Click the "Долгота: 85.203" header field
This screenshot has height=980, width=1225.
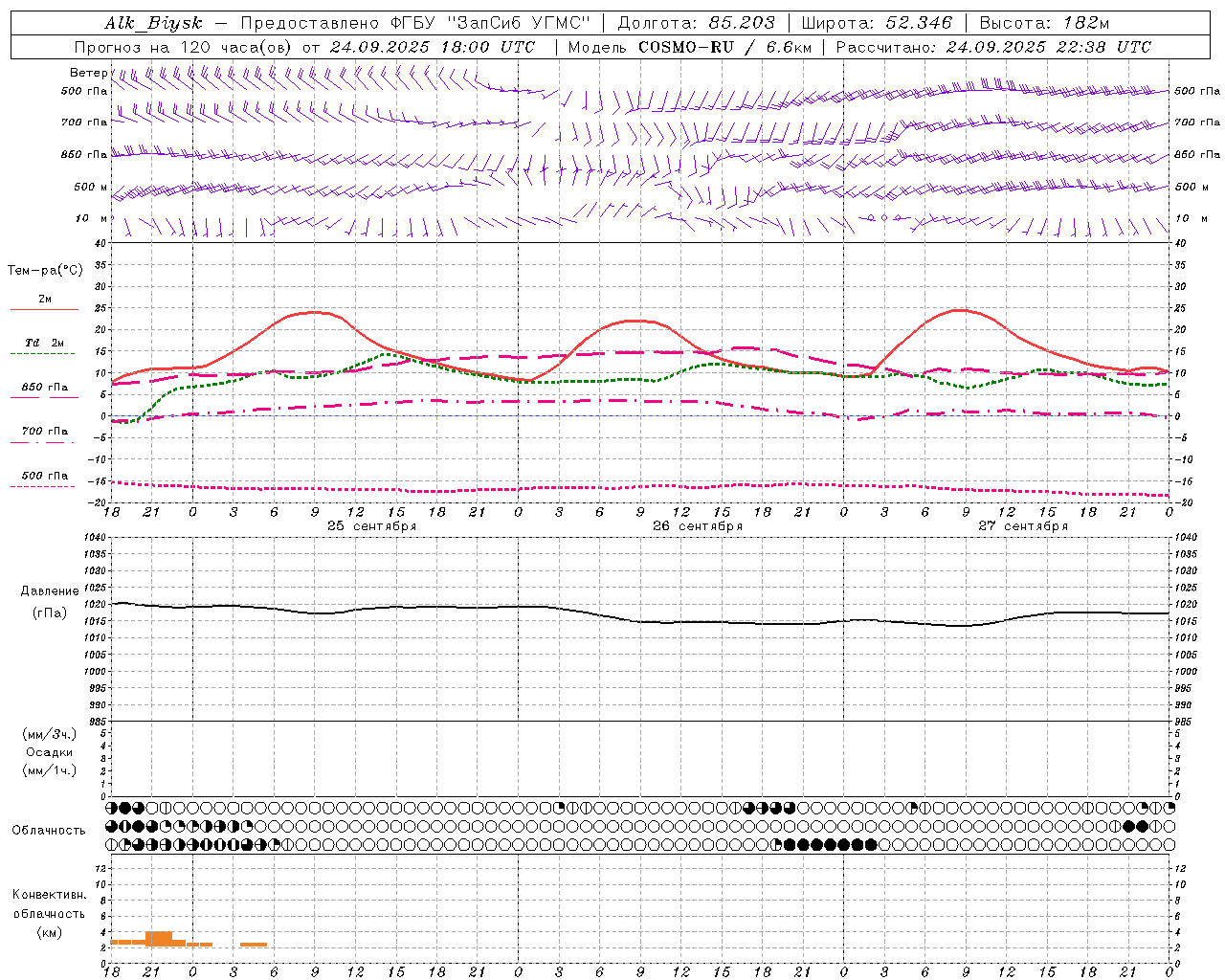click(x=696, y=23)
